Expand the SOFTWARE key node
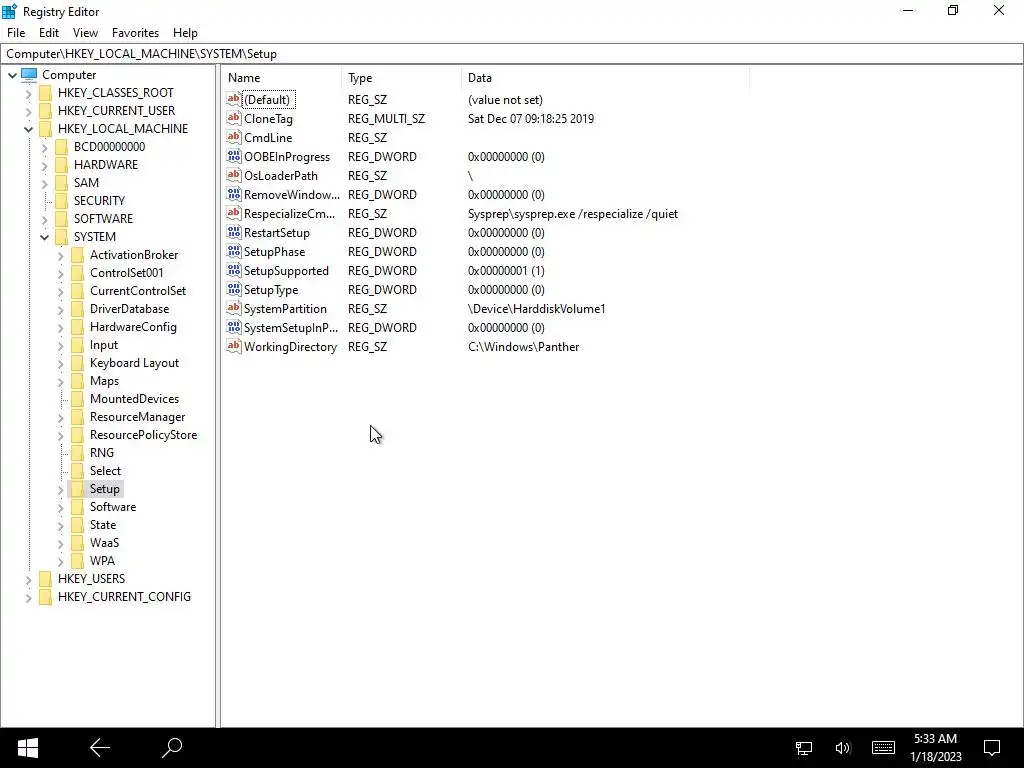 click(x=44, y=219)
